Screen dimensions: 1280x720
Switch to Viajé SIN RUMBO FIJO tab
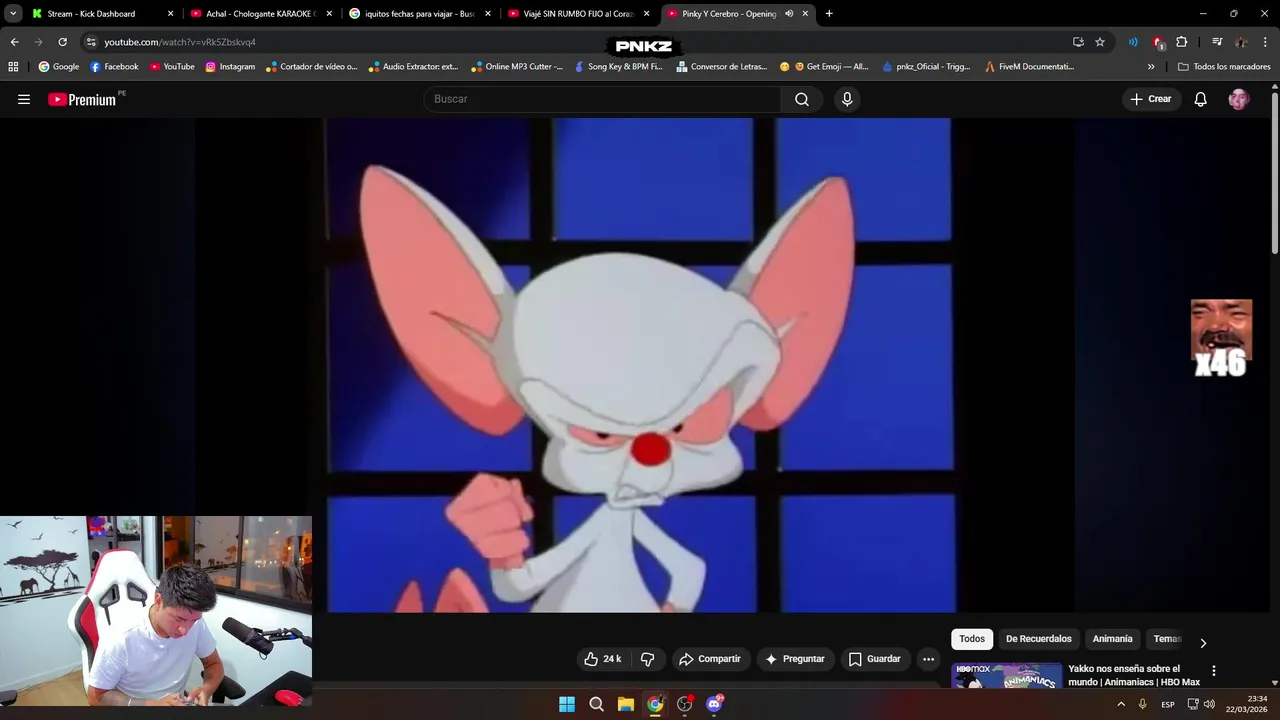click(x=578, y=14)
